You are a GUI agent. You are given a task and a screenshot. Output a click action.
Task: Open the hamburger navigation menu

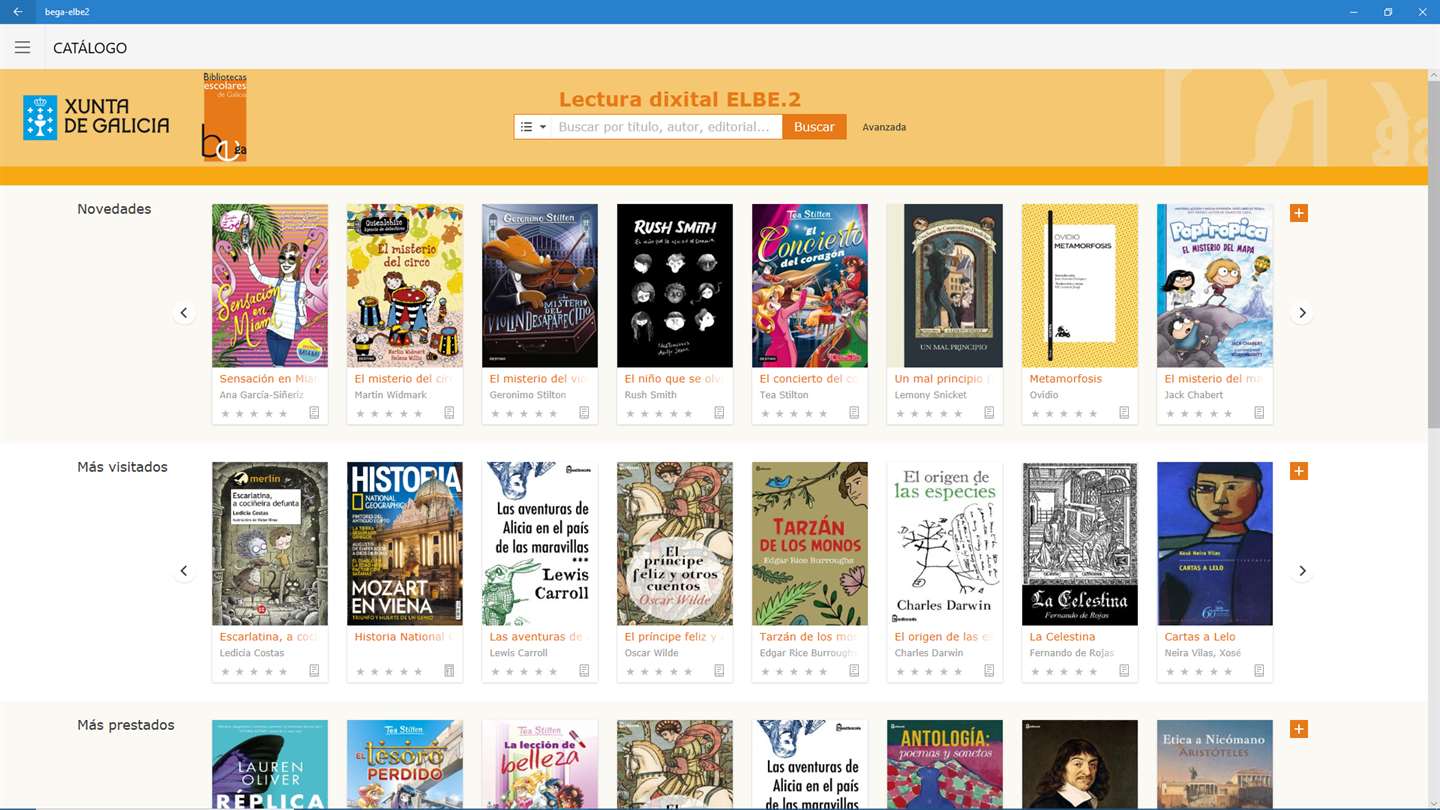coord(22,47)
